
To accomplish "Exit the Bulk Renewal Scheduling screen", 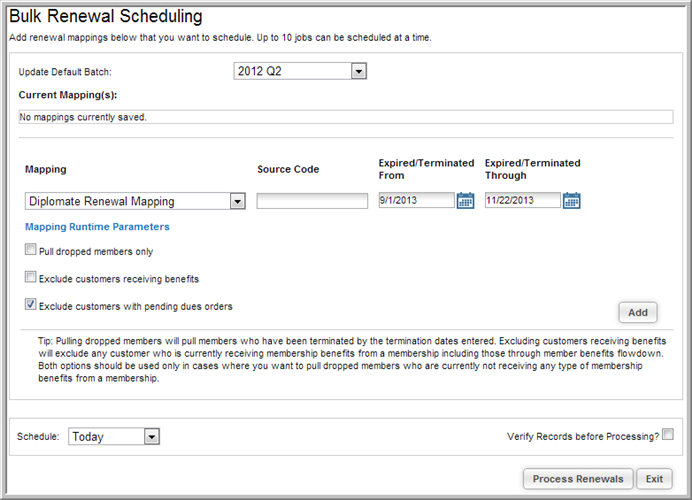I will pos(654,479).
